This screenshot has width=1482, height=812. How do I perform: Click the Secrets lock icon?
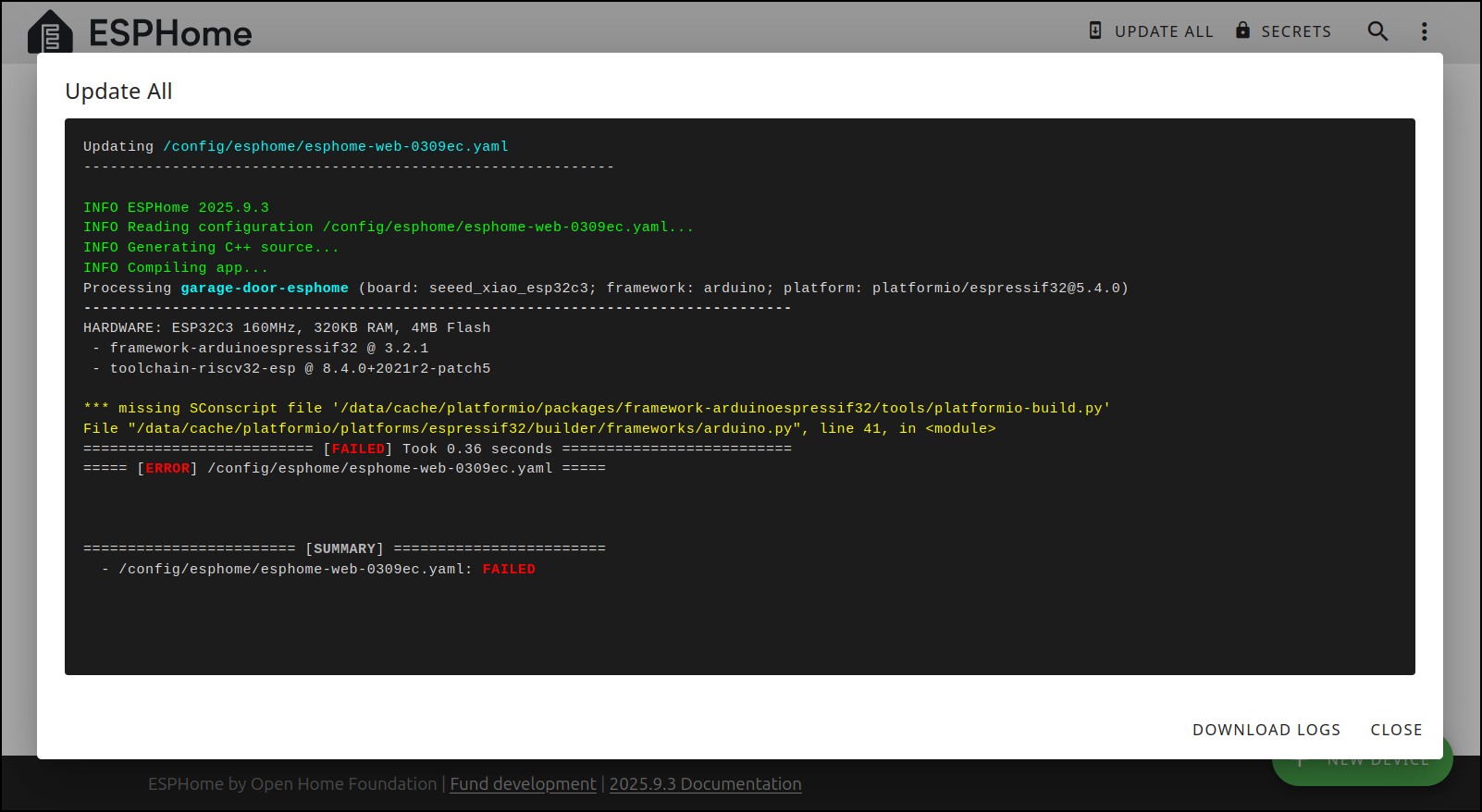click(1242, 31)
